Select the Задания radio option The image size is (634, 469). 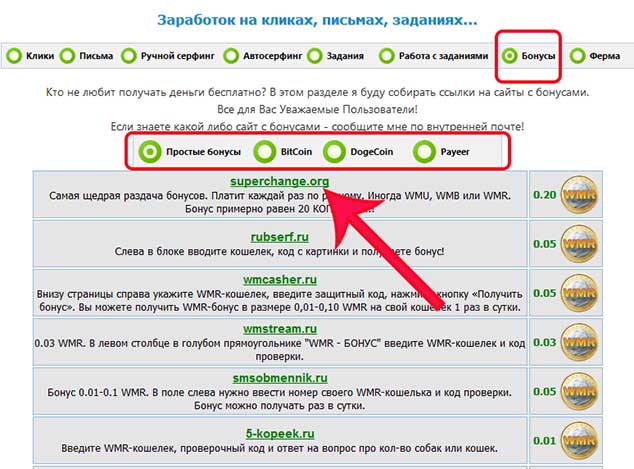(315, 56)
